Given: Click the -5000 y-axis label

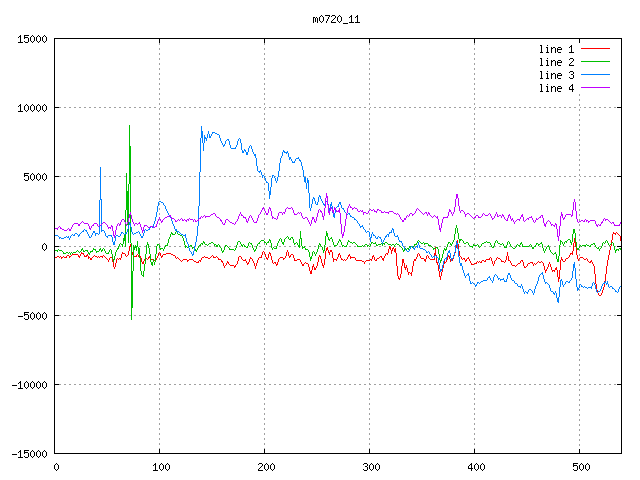Looking at the screenshot, I should (32, 315).
